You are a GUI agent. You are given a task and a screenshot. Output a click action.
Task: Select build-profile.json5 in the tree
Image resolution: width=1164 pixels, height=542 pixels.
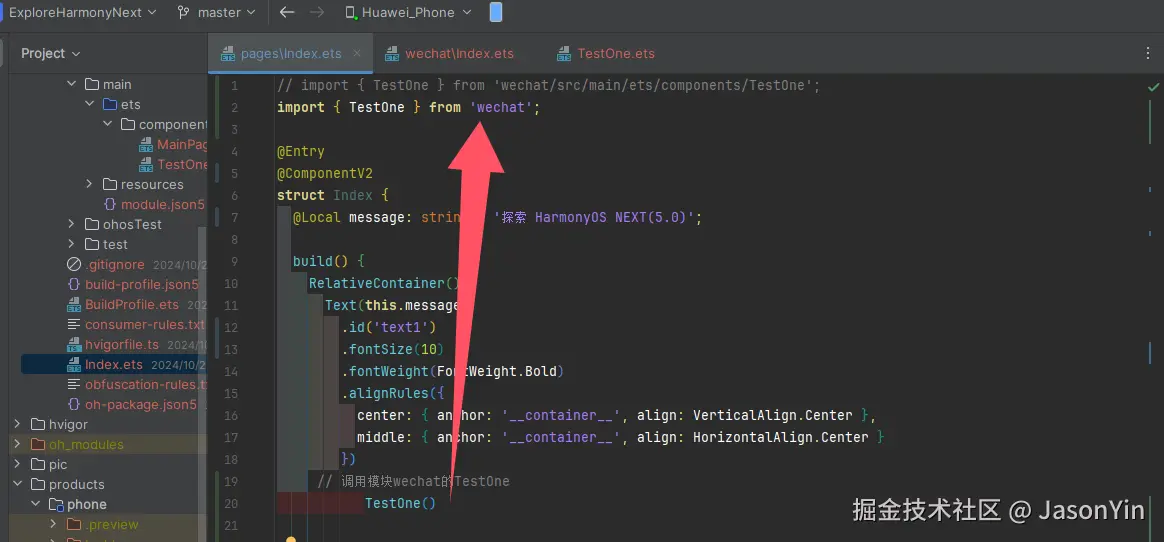tap(133, 284)
